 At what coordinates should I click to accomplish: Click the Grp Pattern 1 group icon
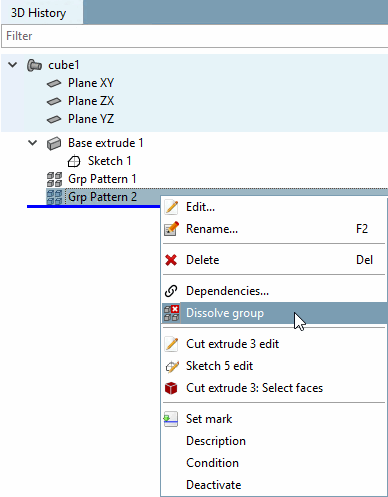point(54,179)
